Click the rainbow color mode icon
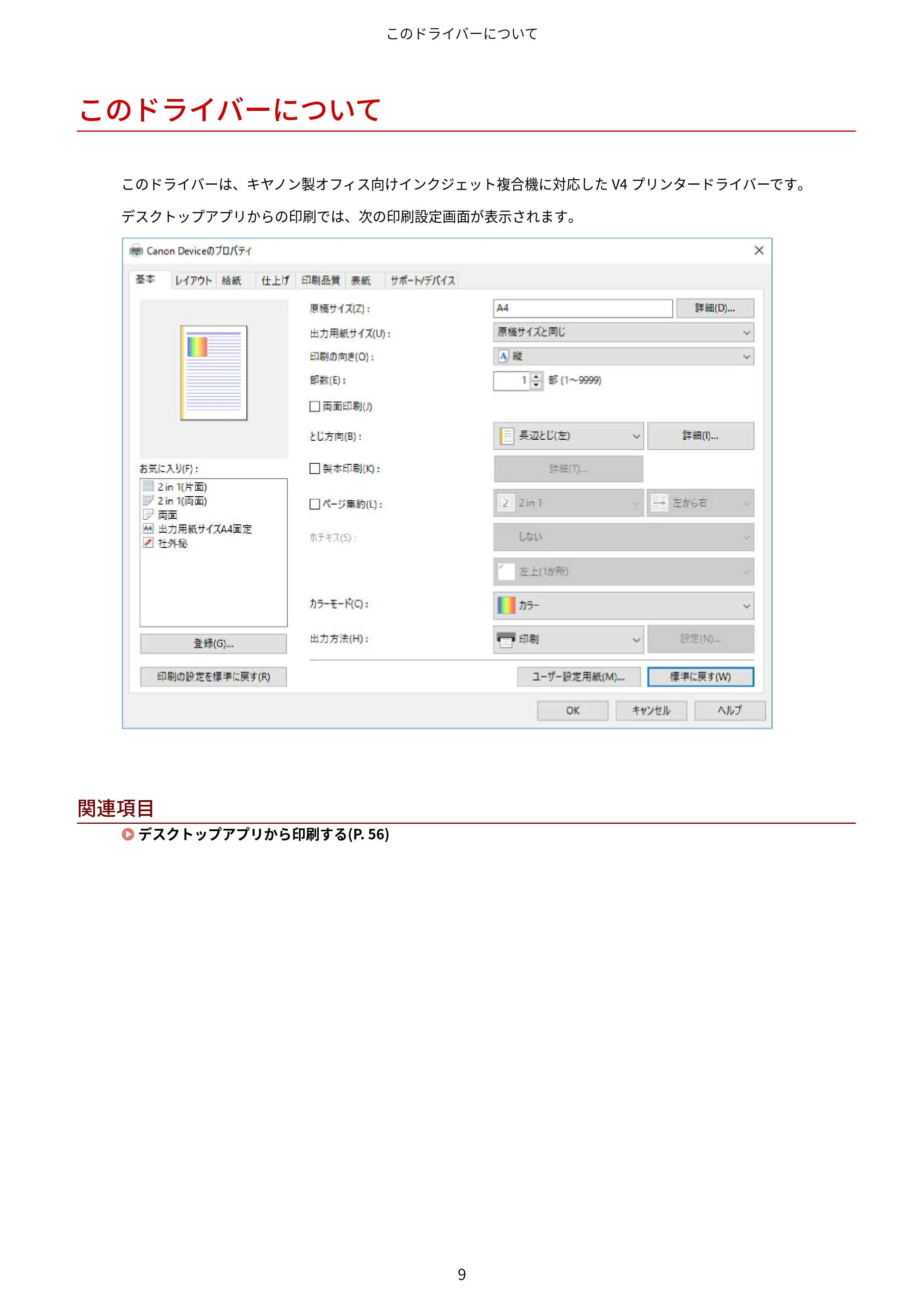924x1307 pixels. pos(506,606)
